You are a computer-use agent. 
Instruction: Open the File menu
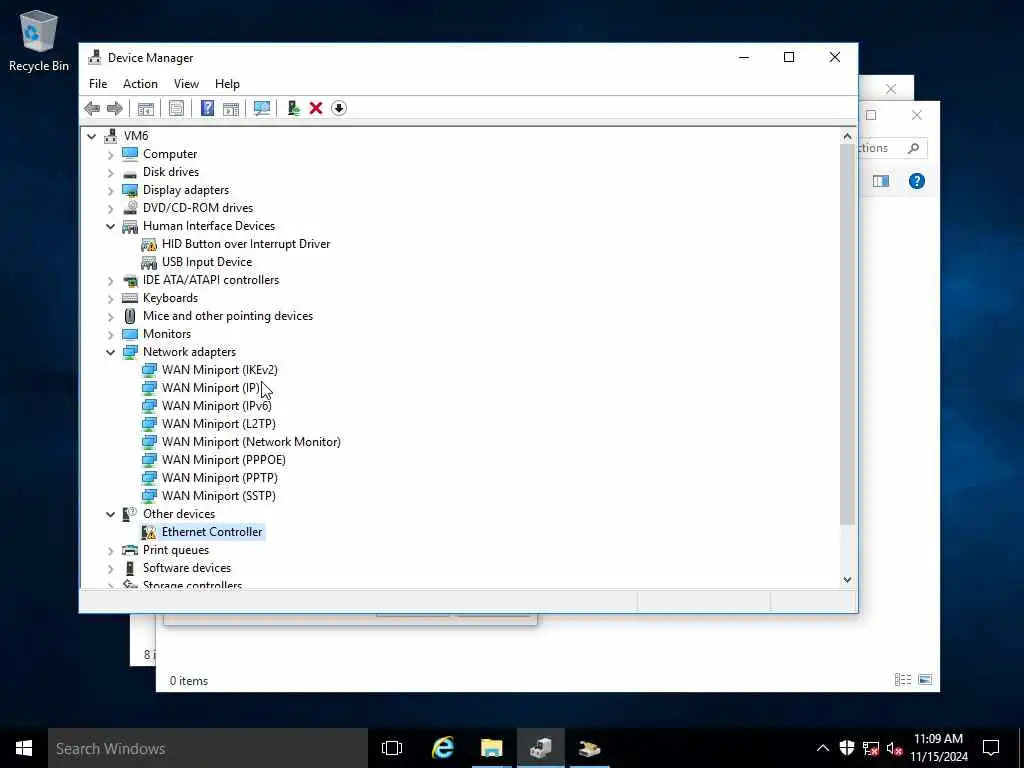[x=98, y=84]
